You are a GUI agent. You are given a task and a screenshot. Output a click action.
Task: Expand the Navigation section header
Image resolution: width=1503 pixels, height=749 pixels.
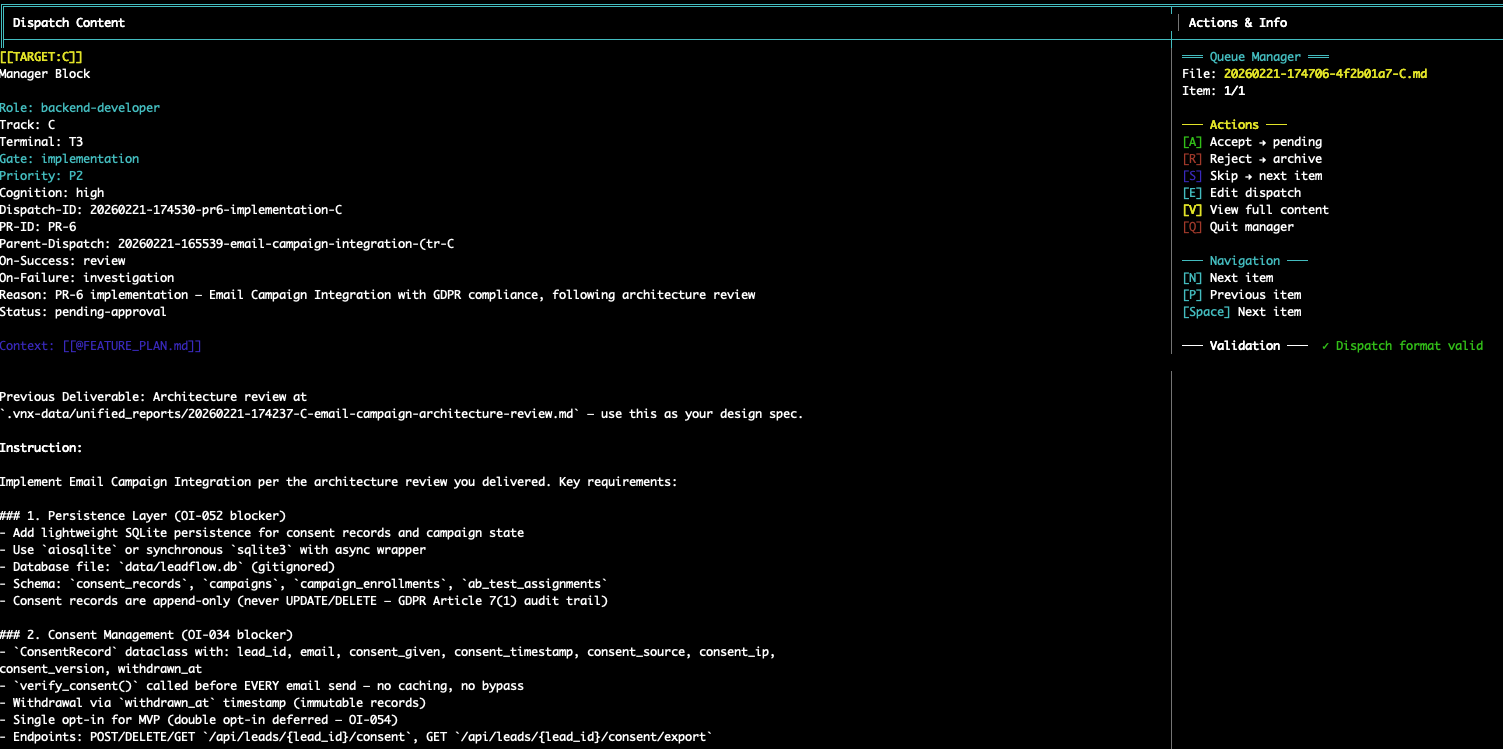tap(1244, 260)
